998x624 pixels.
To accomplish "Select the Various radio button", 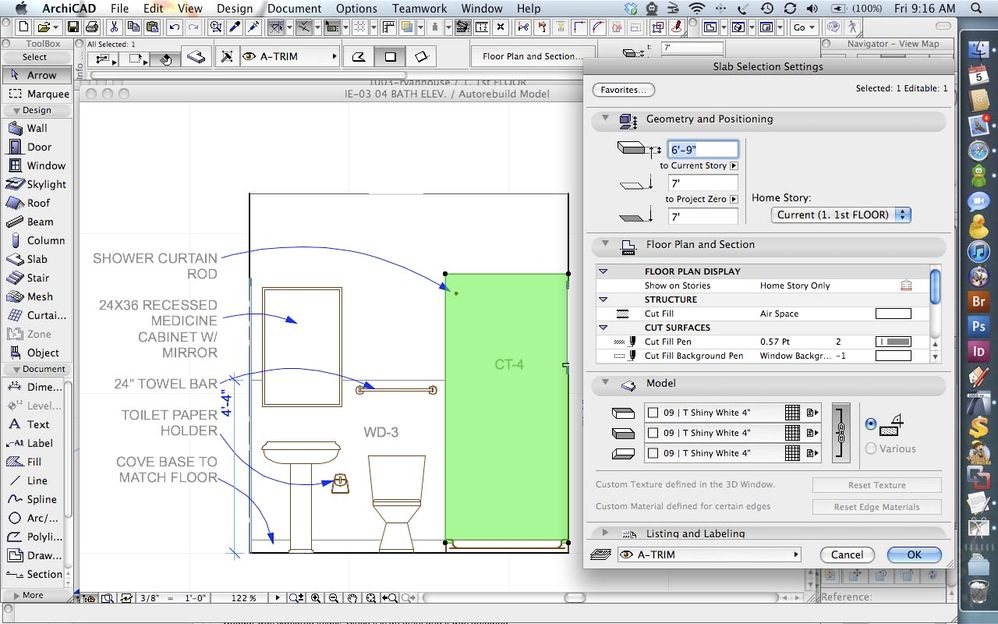I will 871,449.
